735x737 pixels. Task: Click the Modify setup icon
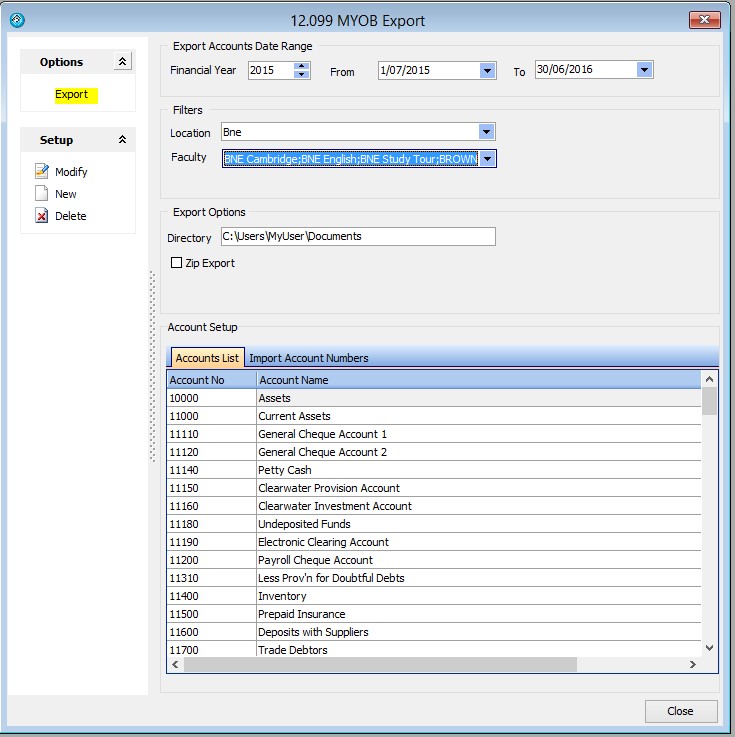[x=42, y=172]
